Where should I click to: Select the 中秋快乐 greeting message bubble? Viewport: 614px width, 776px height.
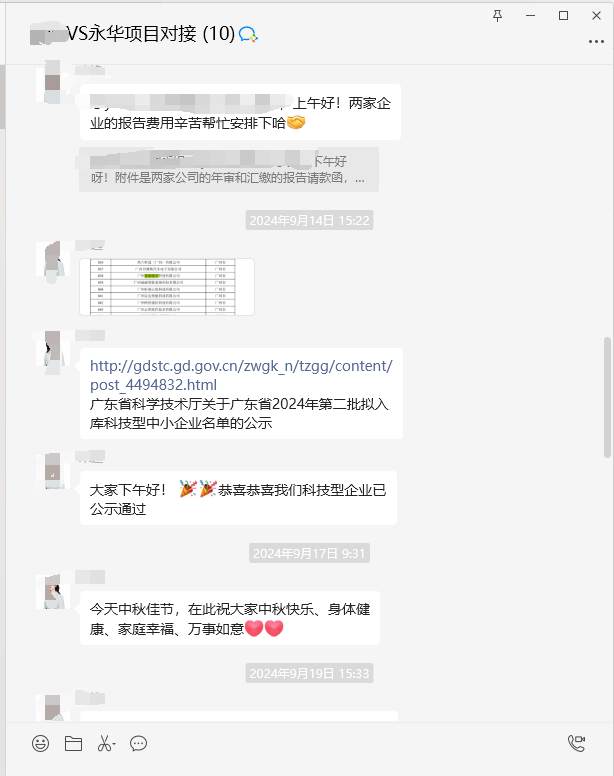[x=230, y=618]
